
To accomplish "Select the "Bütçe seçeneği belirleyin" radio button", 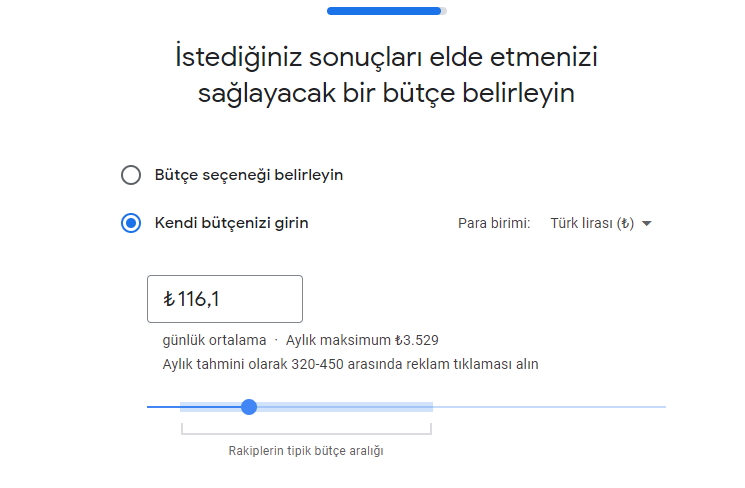I will click(x=131, y=175).
